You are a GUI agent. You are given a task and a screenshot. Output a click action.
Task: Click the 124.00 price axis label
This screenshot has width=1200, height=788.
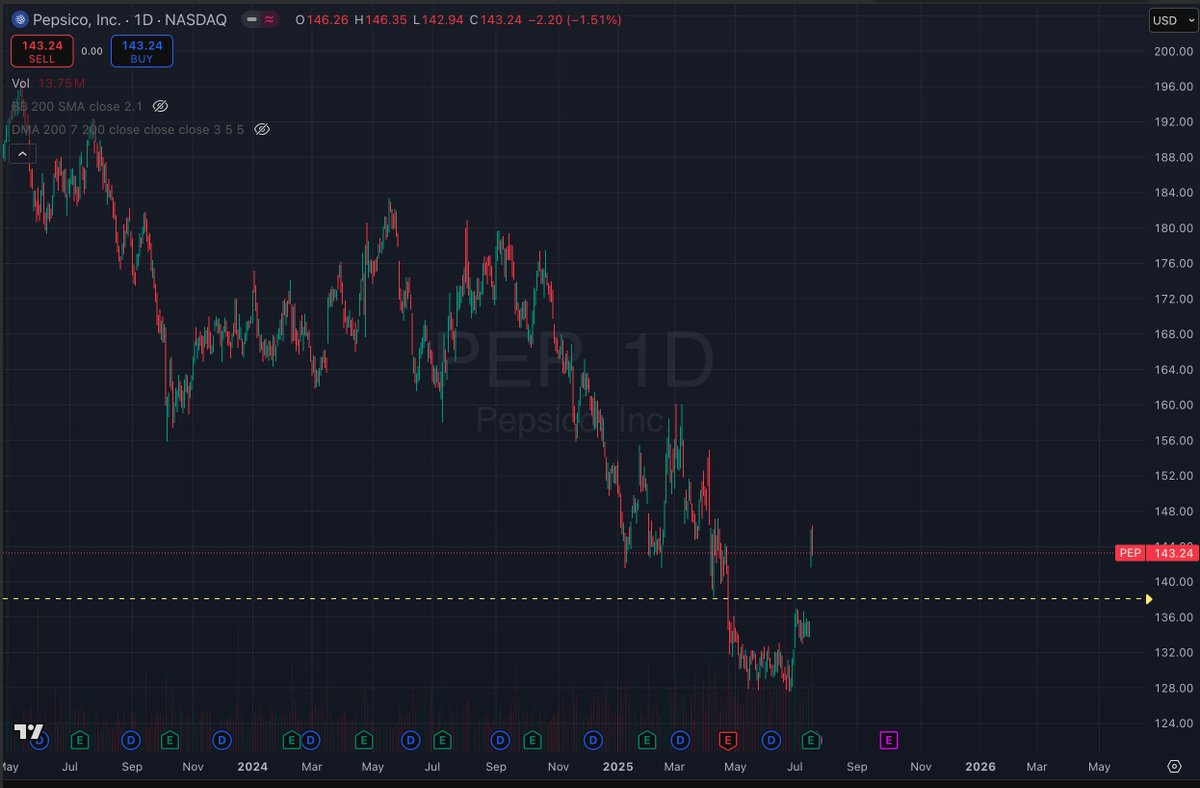(1171, 723)
